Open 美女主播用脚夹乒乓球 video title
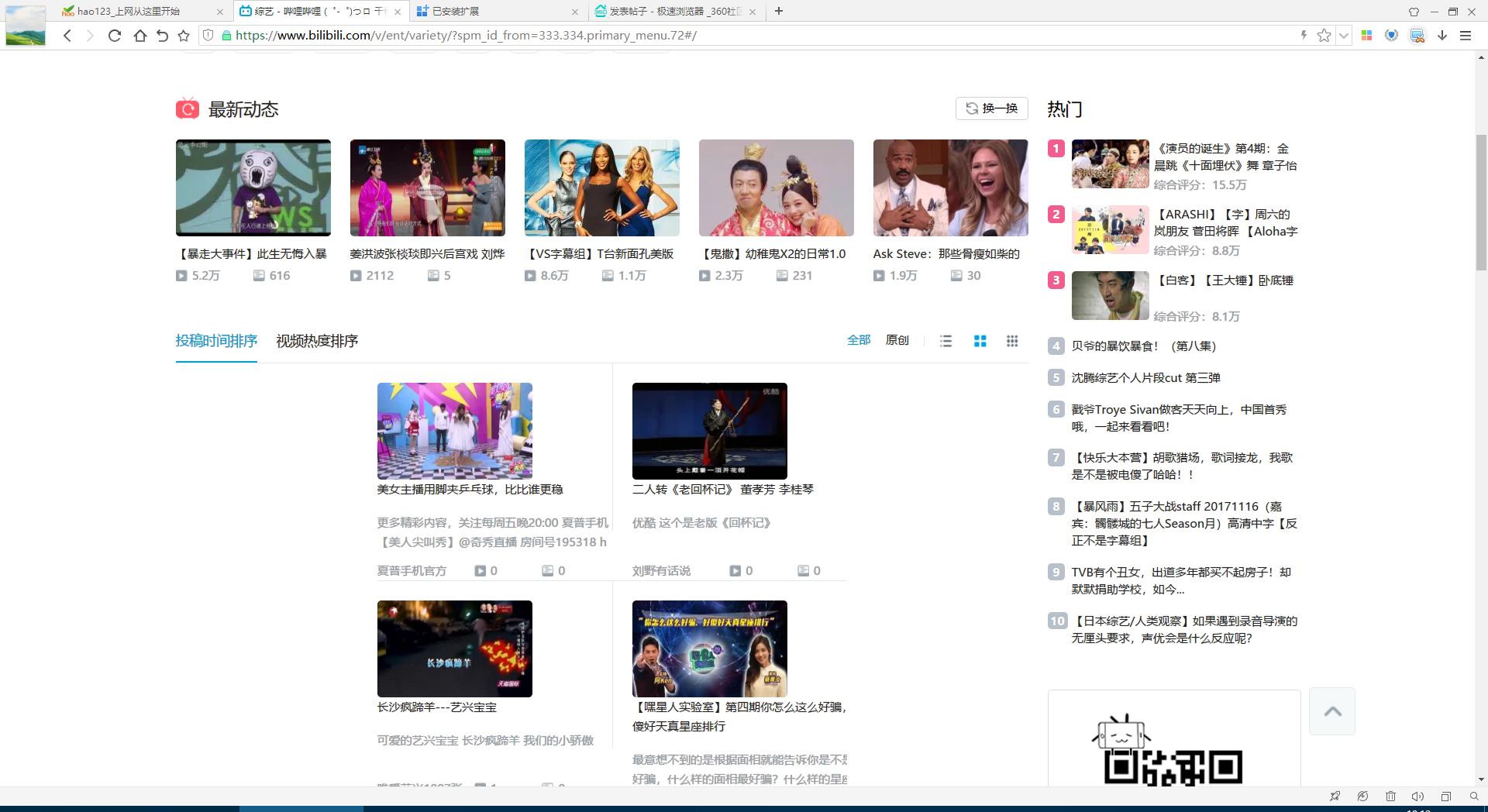1488x812 pixels. [x=470, y=490]
